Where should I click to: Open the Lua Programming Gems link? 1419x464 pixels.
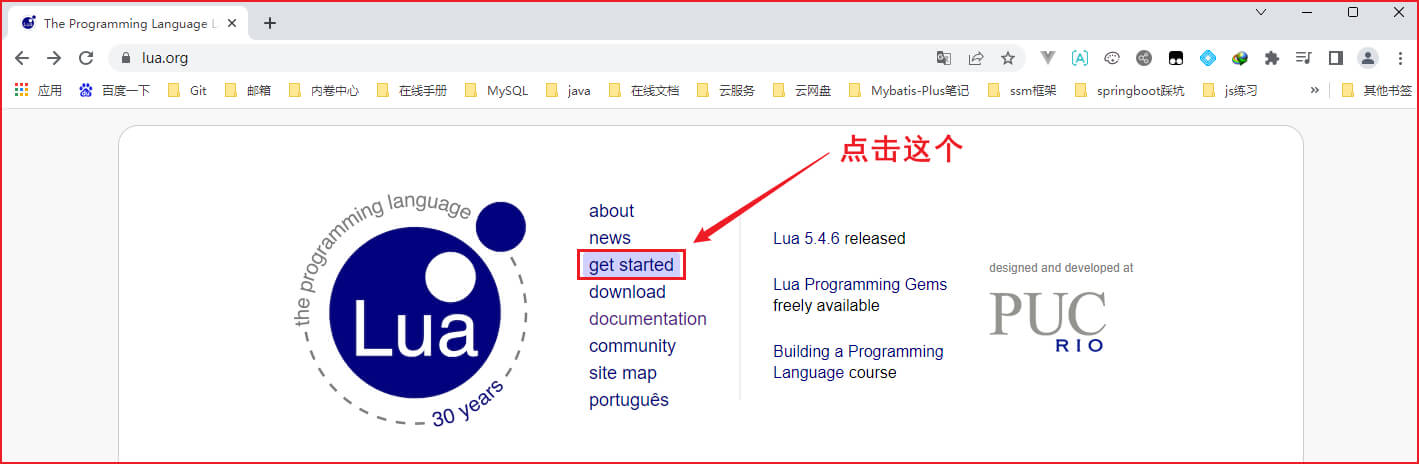click(x=860, y=284)
